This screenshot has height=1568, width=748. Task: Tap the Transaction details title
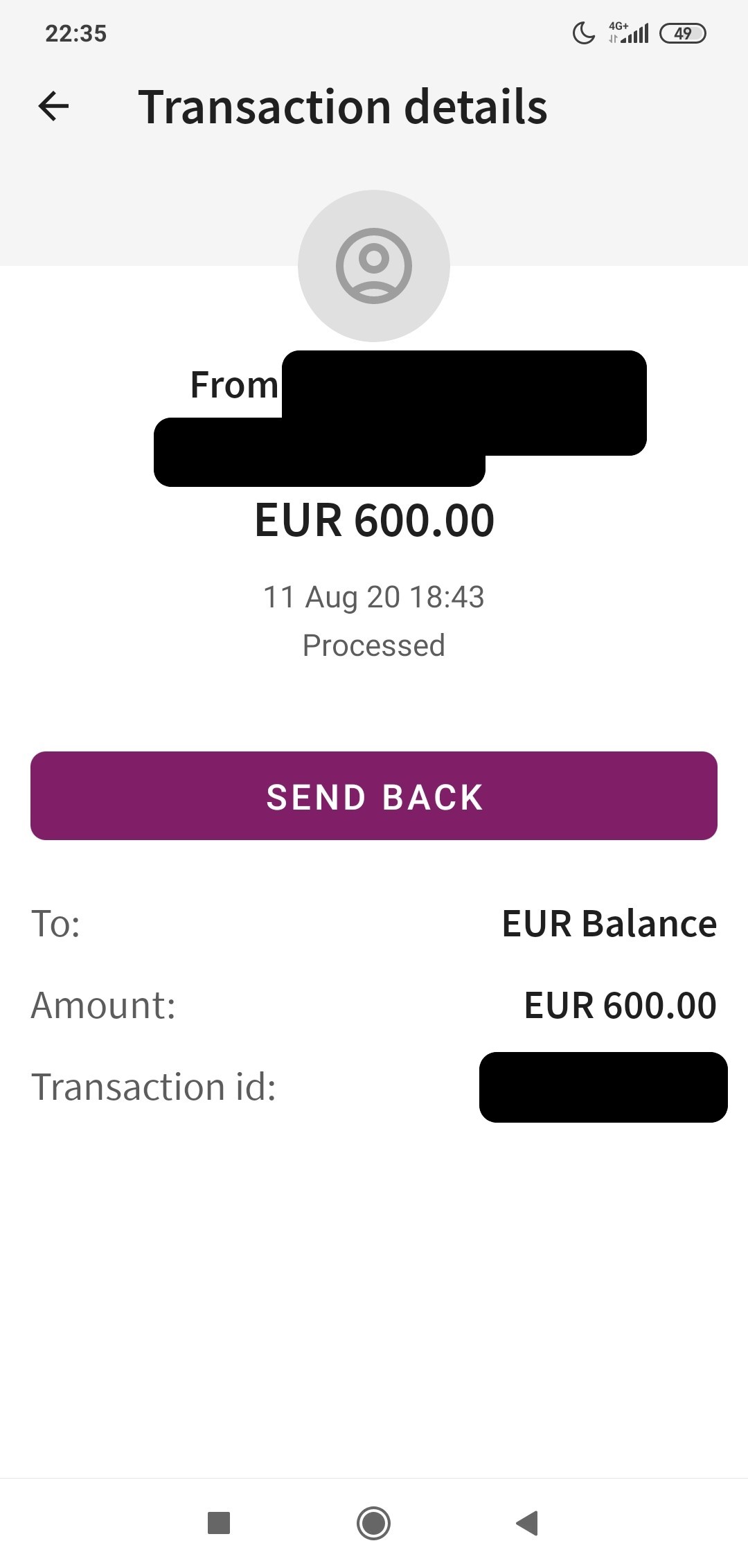[x=343, y=107]
